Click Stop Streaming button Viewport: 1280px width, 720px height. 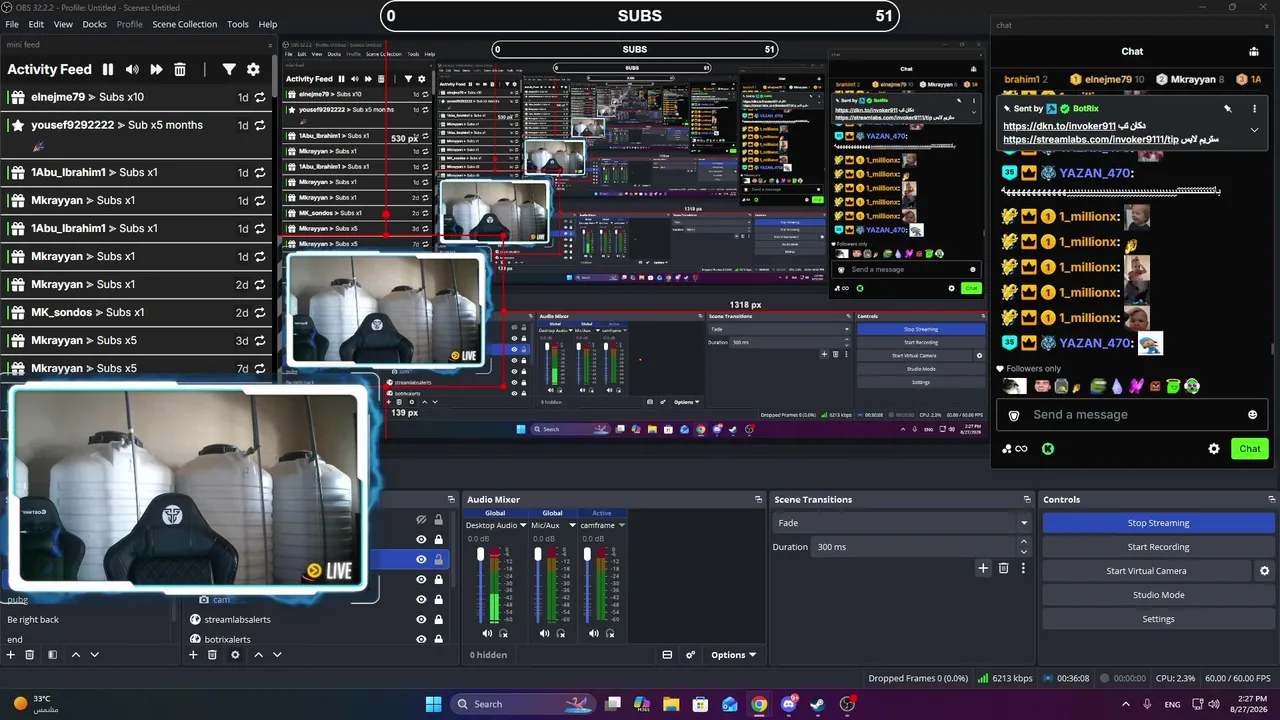click(x=1158, y=523)
